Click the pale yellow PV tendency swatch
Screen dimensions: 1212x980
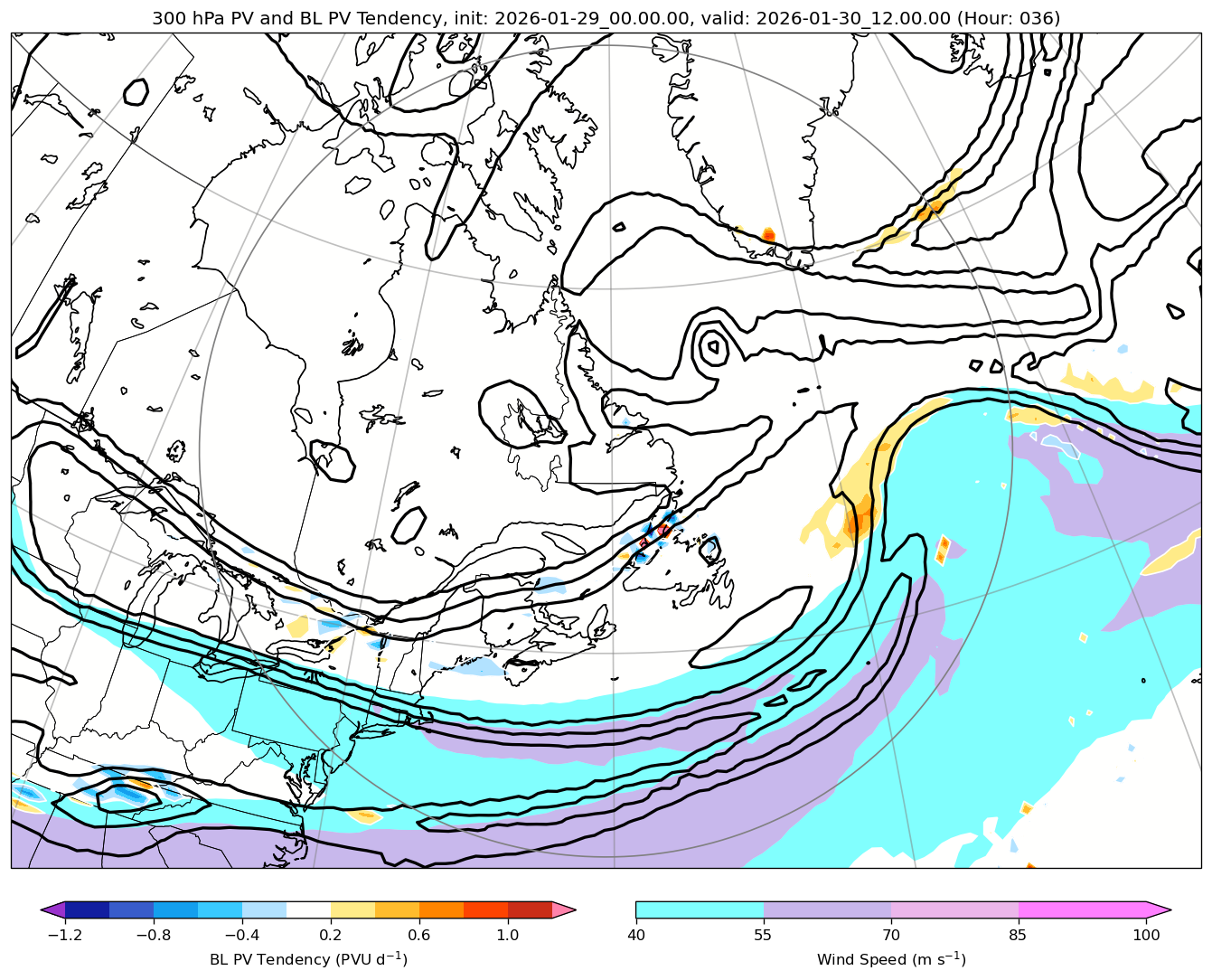tap(352, 909)
